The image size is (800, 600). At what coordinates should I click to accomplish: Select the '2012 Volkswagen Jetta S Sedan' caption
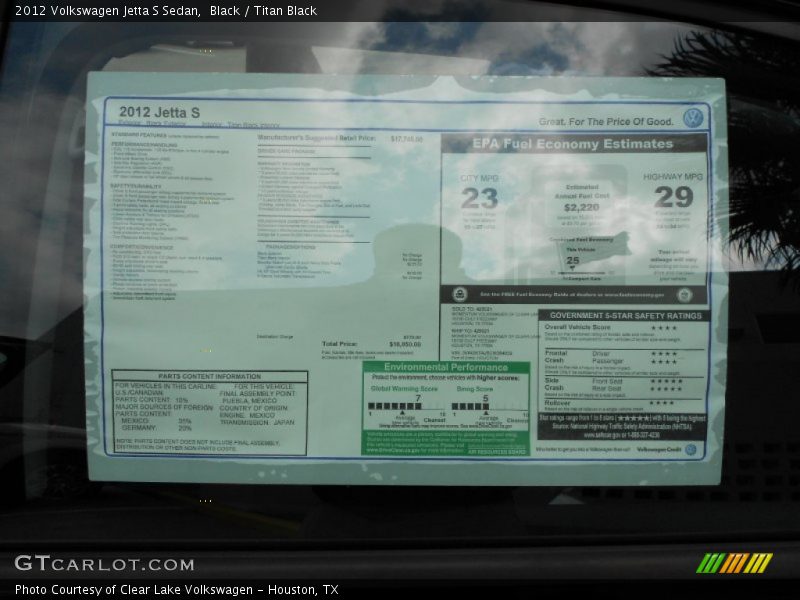(107, 11)
